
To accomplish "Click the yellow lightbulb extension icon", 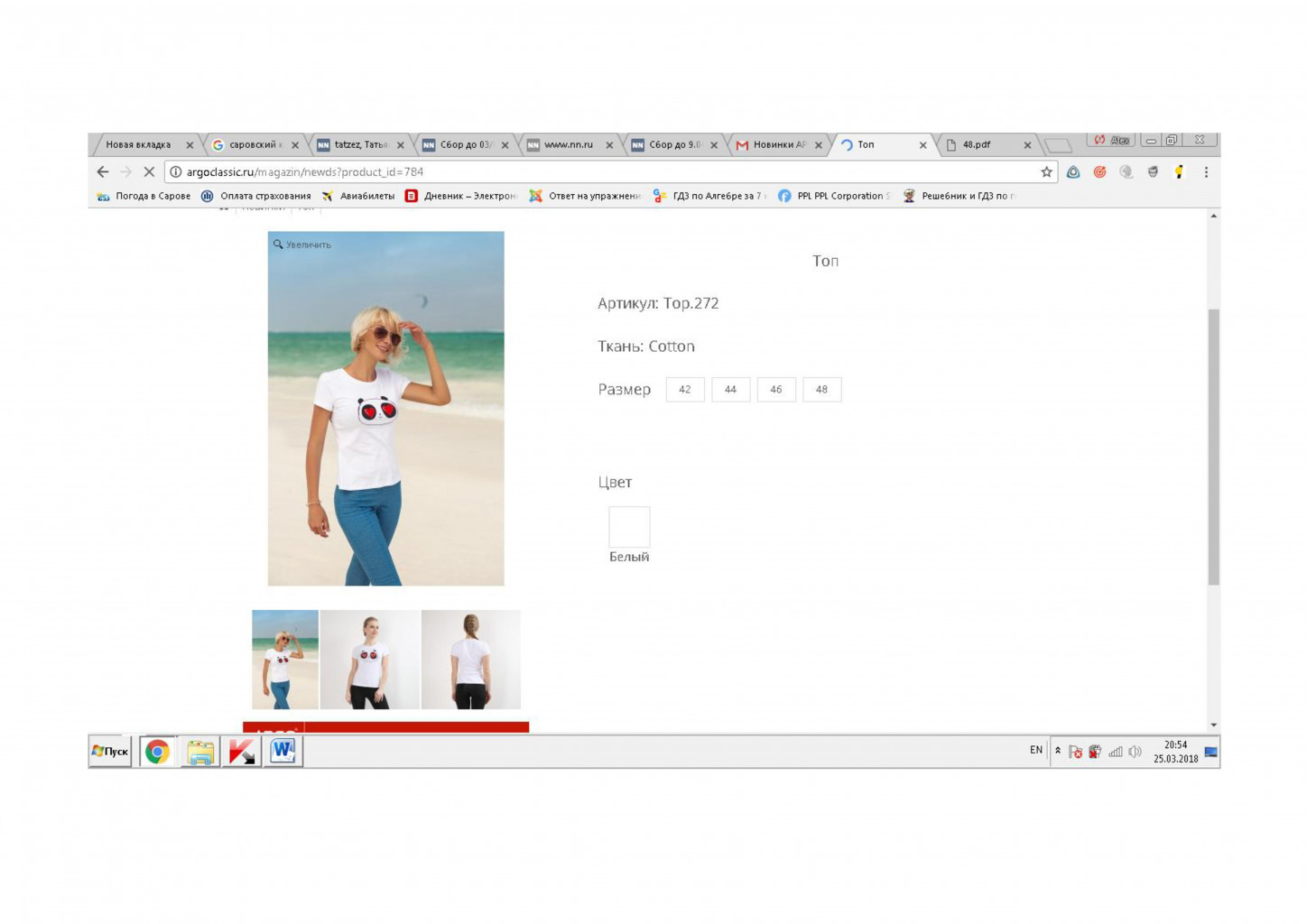I will click(x=1179, y=171).
